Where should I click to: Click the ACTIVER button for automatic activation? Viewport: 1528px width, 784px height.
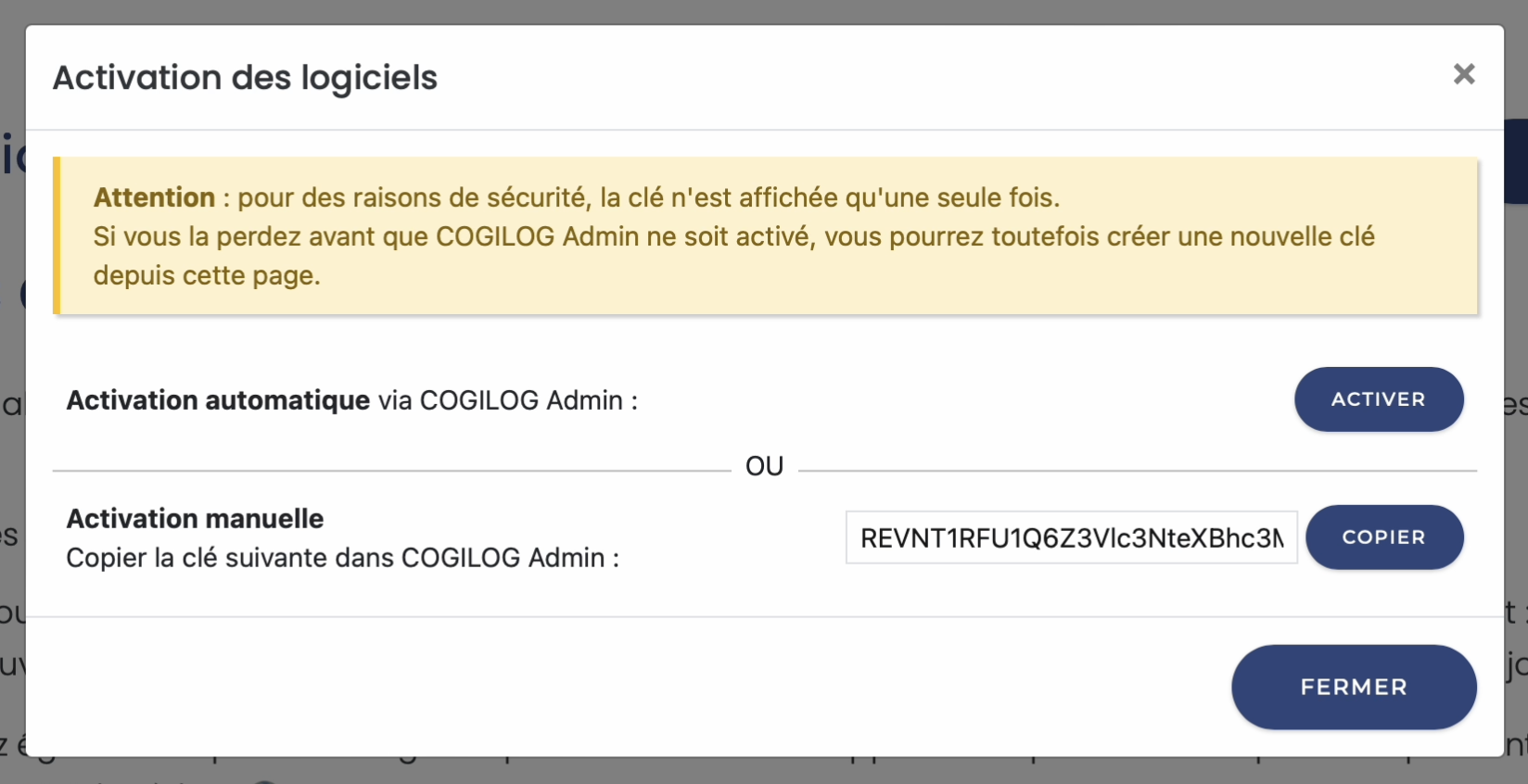pos(1379,399)
